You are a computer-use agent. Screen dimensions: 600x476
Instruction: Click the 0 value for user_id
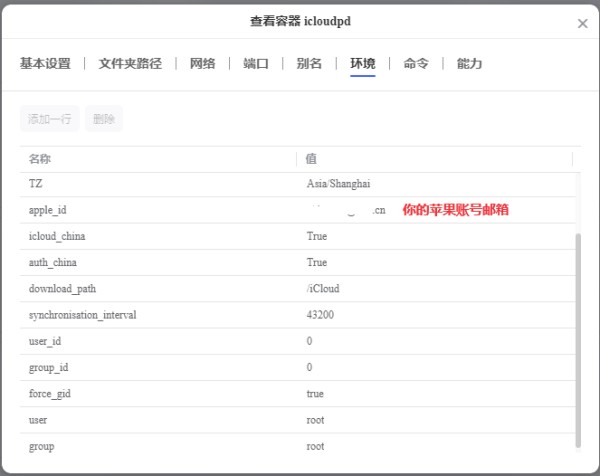point(309,341)
